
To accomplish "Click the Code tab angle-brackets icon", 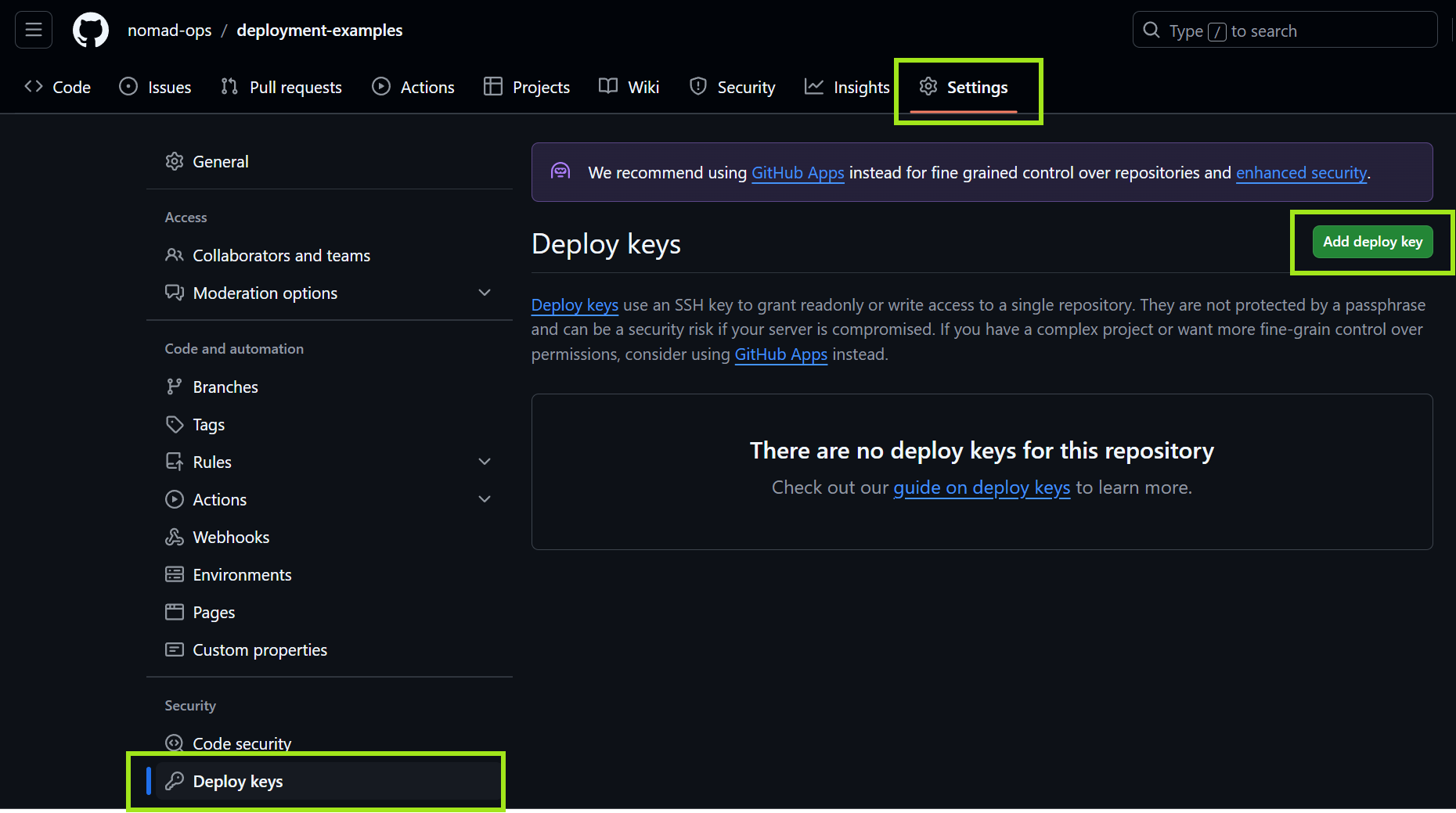I will [34, 86].
